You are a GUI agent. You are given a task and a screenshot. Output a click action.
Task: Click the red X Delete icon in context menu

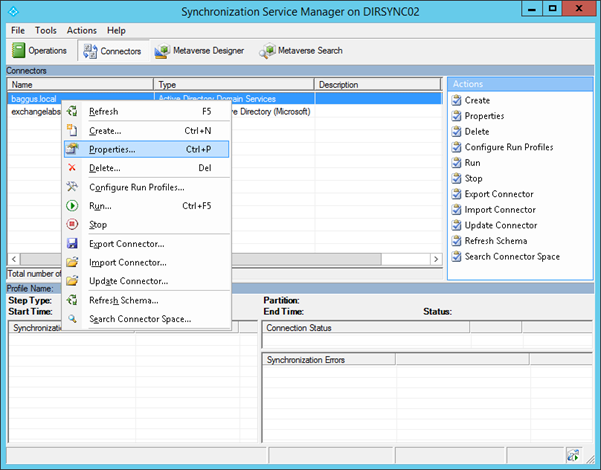click(72, 168)
